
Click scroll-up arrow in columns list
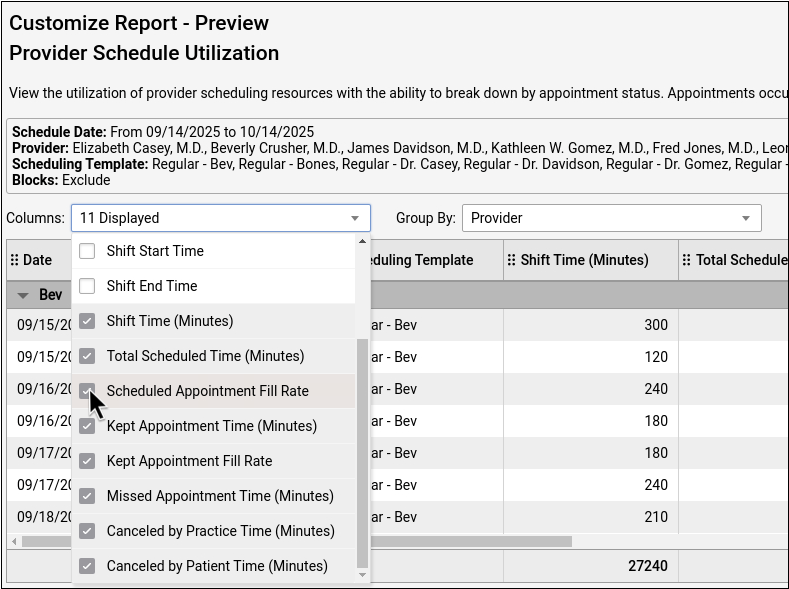[x=362, y=242]
